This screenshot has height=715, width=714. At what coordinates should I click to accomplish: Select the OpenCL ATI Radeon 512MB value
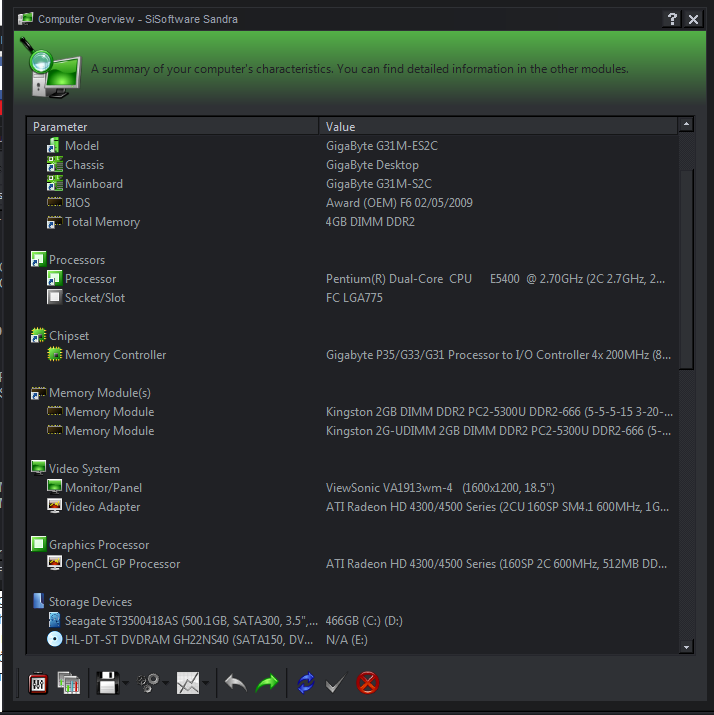tap(497, 563)
